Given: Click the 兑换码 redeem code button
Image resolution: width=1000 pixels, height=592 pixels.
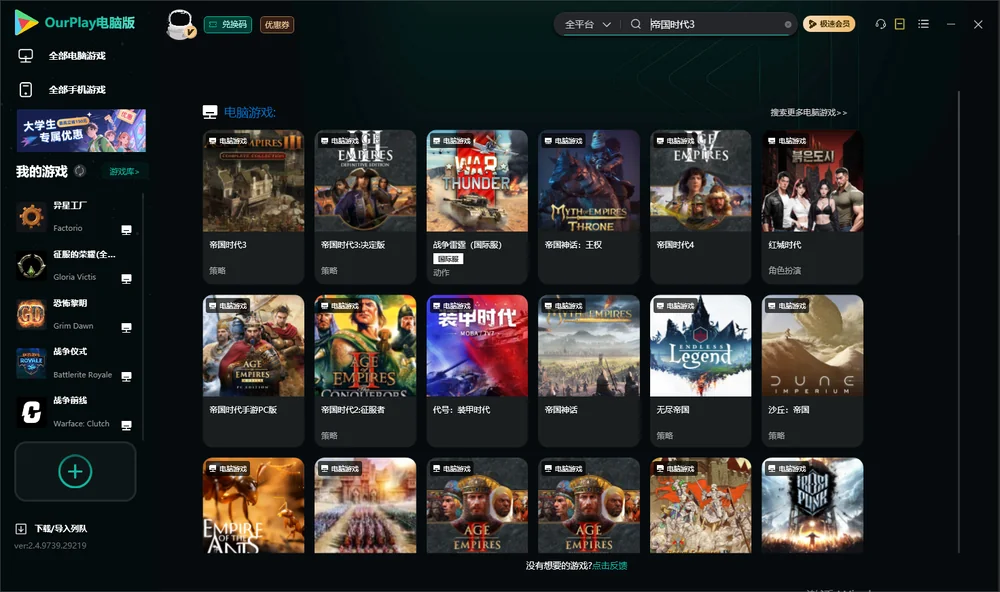Looking at the screenshot, I should click(228, 24).
